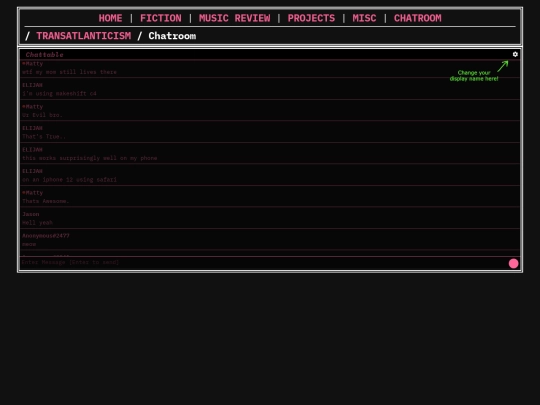Open the PROJECTS section
Screen dimensions: 540x405
pyautogui.click(x=311, y=18)
